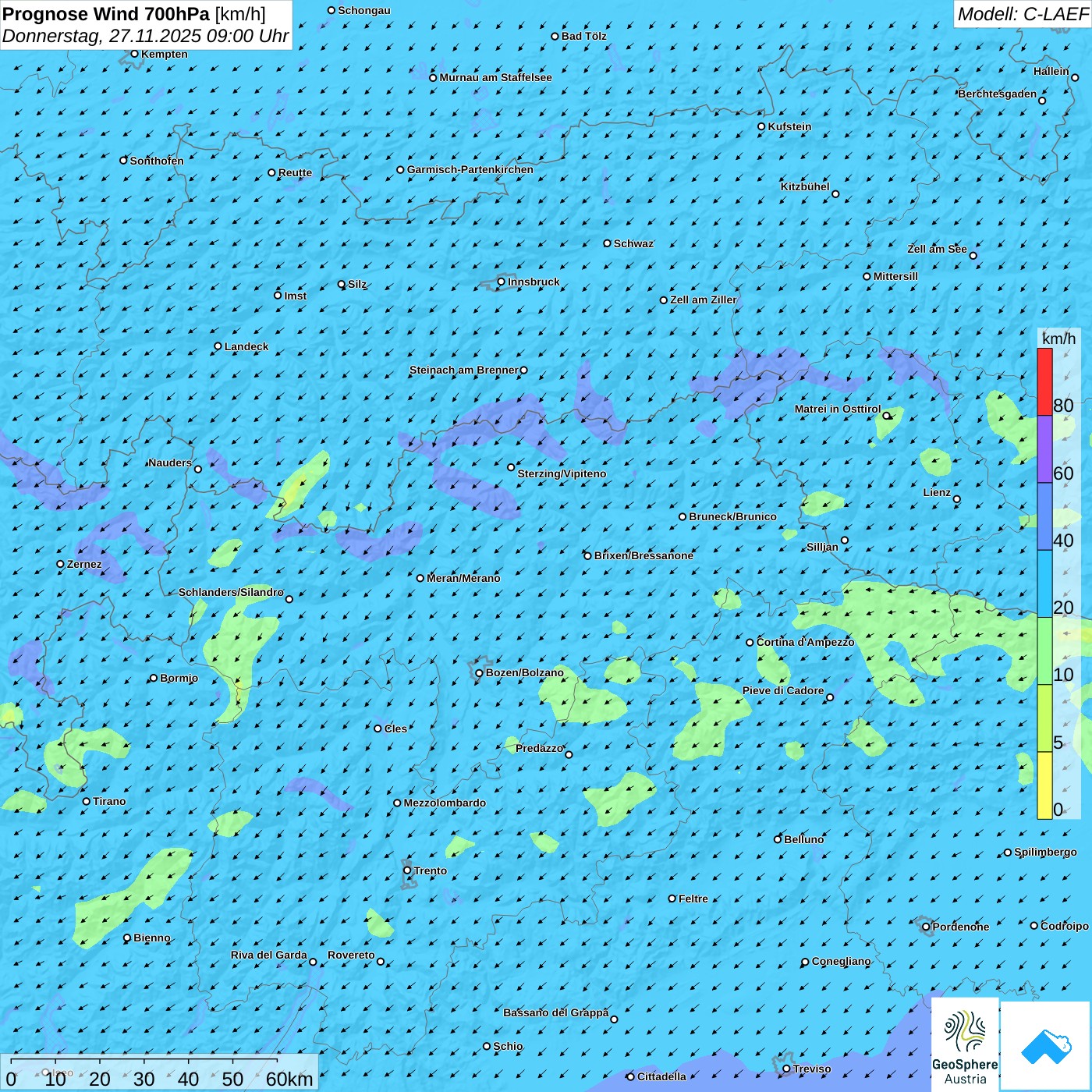Image resolution: width=1092 pixels, height=1092 pixels.
Task: Click the Meran/Merano location dot
Action: 420,579
